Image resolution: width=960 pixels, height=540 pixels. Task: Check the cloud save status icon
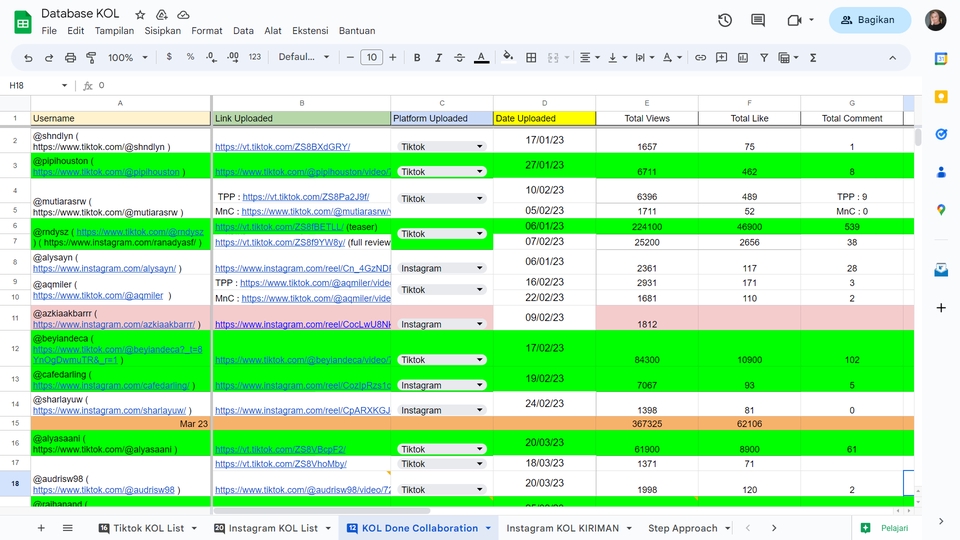[183, 15]
